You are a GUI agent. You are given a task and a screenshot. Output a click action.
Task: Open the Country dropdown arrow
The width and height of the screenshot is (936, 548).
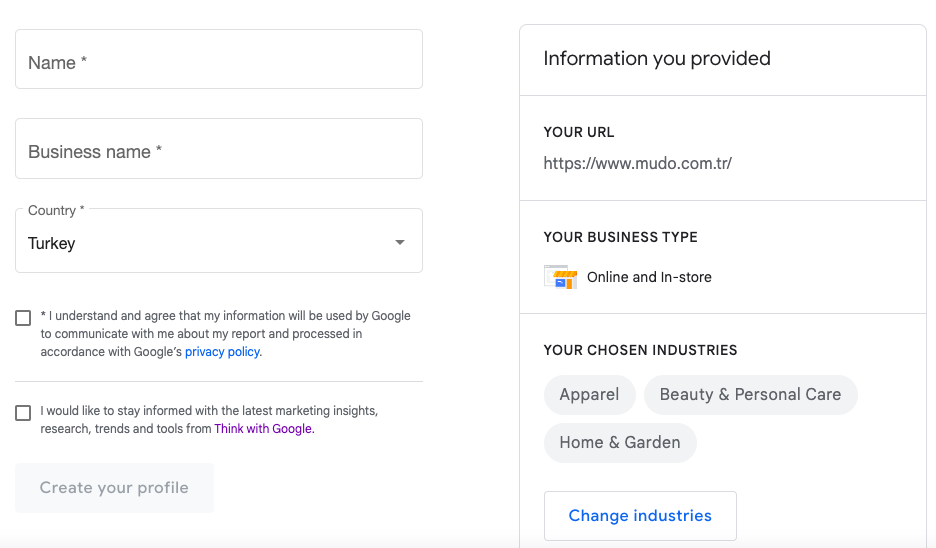click(x=400, y=242)
